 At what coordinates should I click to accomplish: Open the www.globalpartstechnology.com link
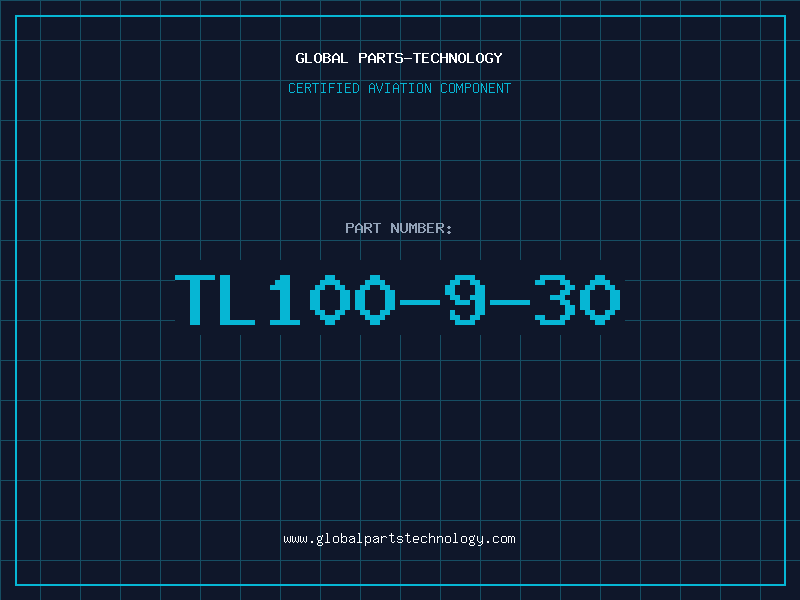tap(399, 539)
